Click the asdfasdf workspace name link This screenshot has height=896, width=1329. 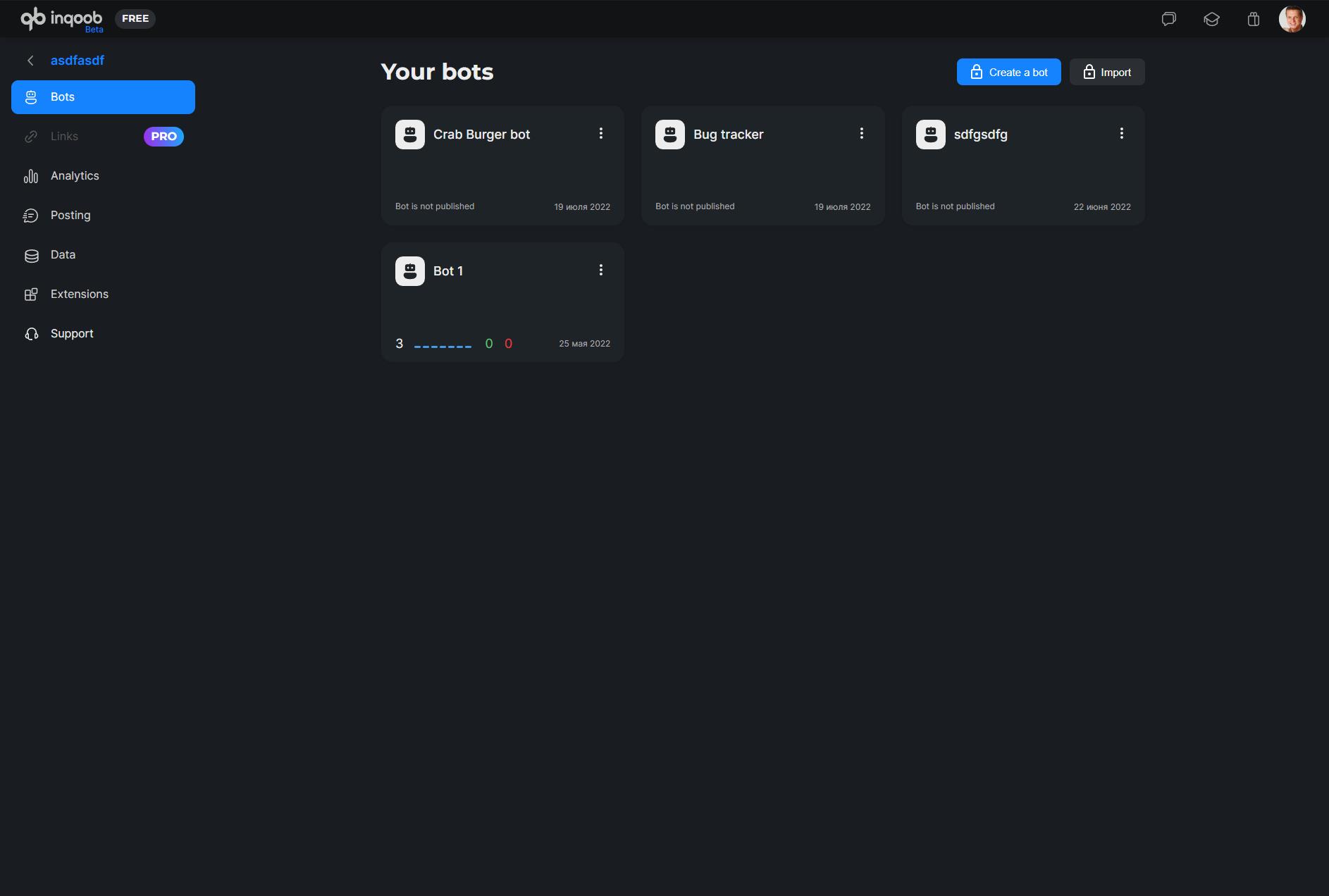click(78, 61)
